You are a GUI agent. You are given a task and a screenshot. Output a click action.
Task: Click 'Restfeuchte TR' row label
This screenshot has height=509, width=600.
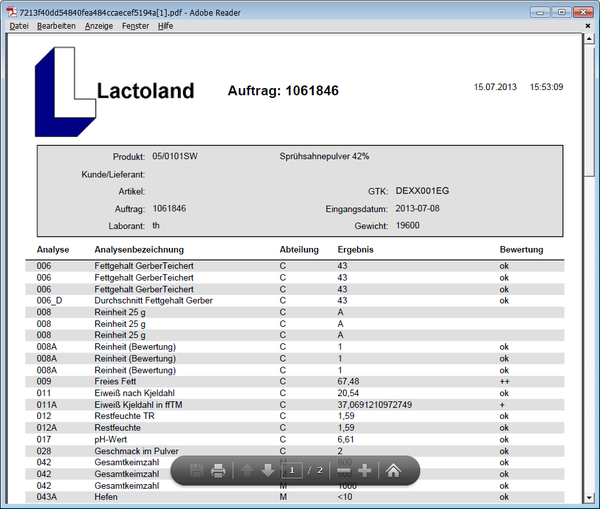click(x=124, y=416)
